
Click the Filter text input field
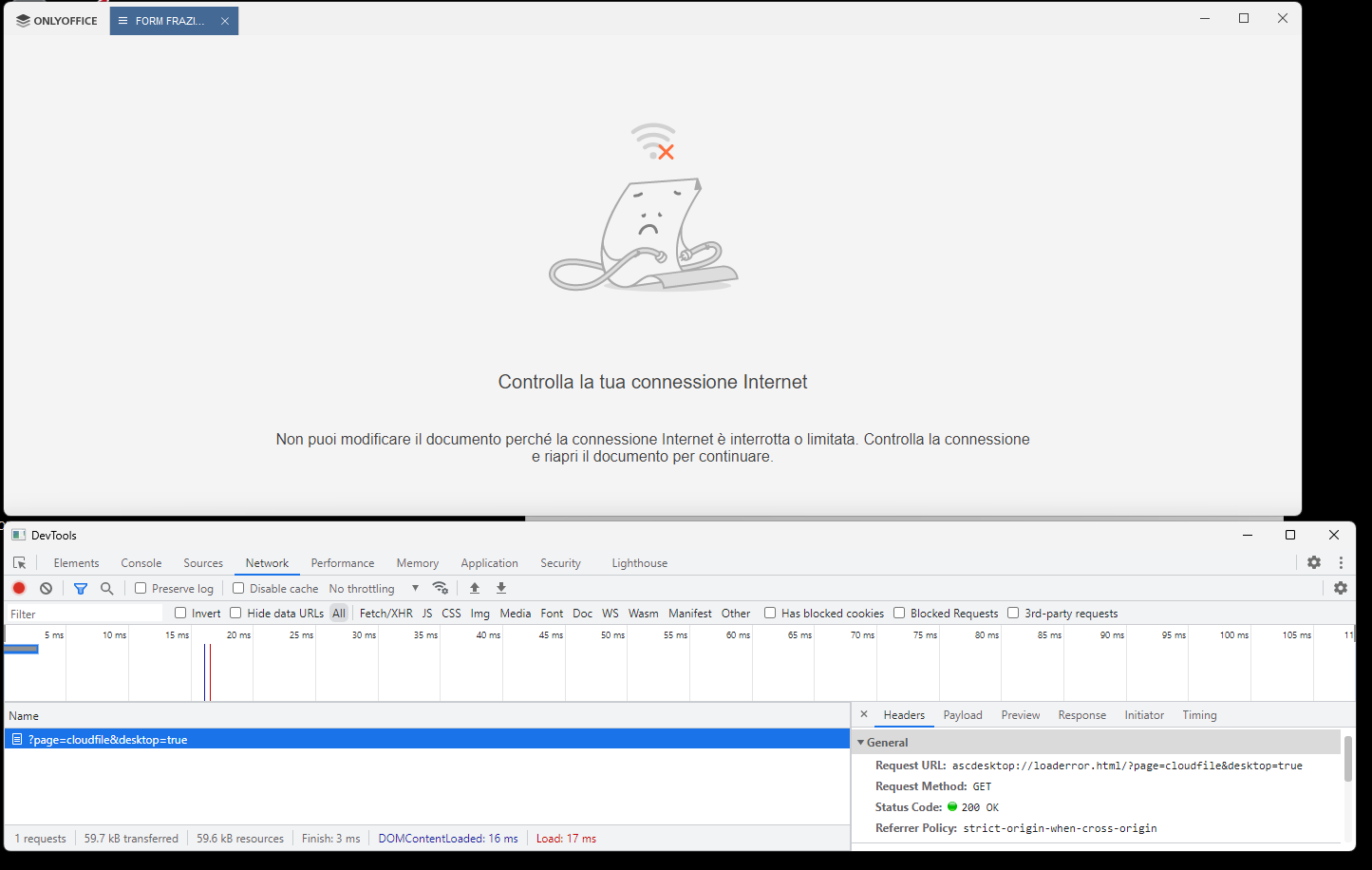84,614
